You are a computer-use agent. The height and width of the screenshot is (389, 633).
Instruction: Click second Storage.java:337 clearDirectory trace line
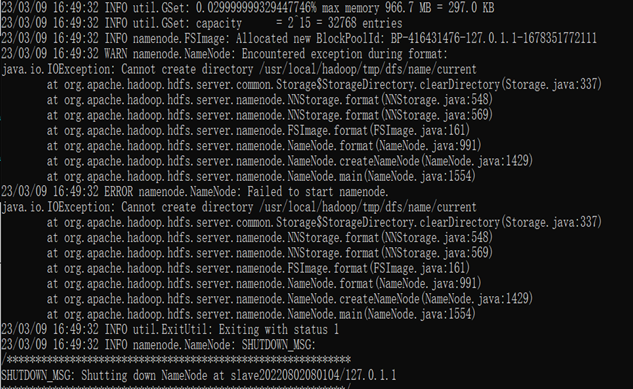(x=324, y=222)
